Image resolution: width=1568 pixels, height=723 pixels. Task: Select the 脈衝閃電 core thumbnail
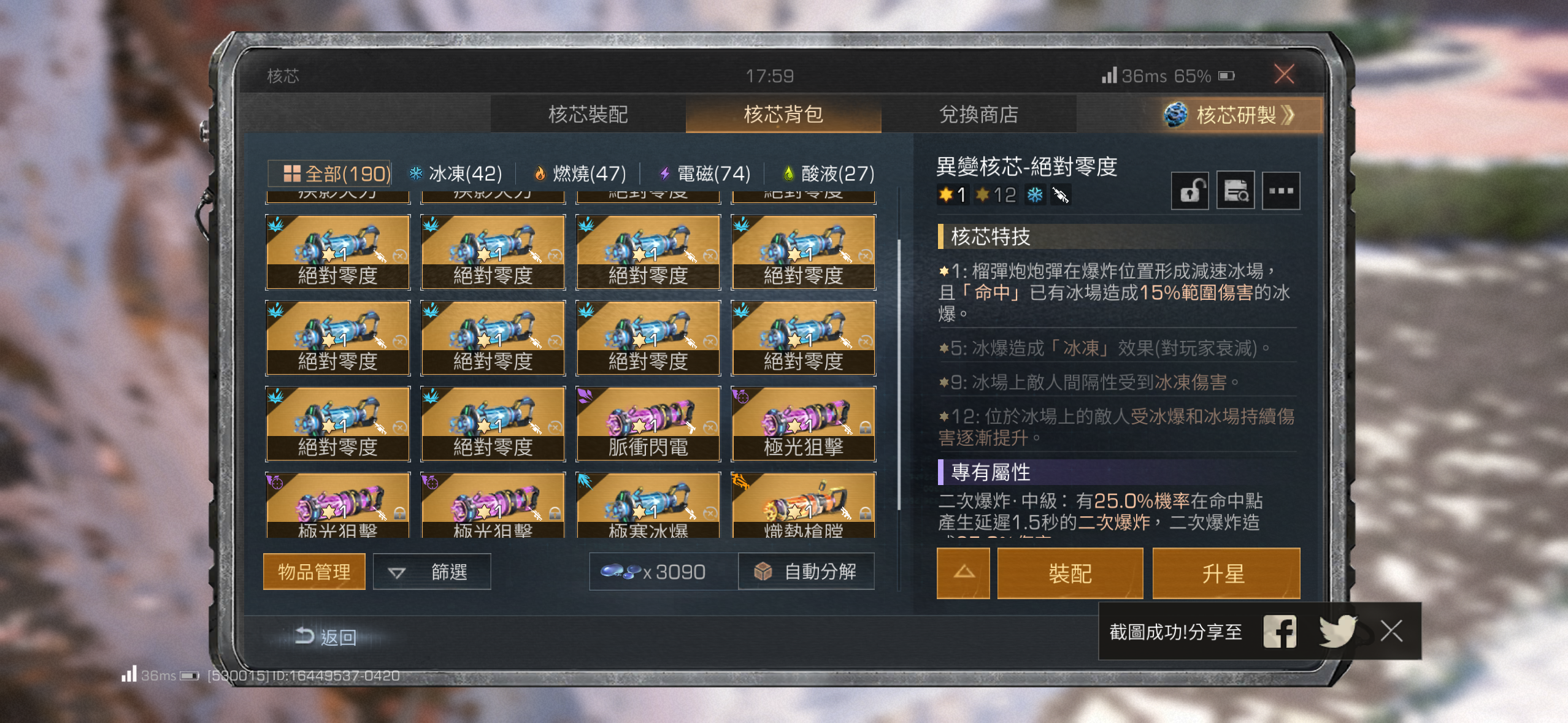648,424
